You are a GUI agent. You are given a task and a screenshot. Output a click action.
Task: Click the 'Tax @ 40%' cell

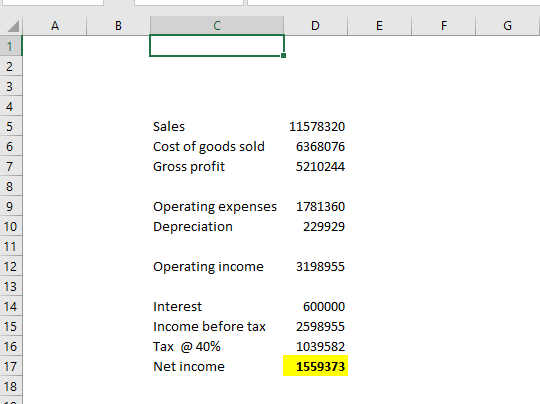point(217,346)
